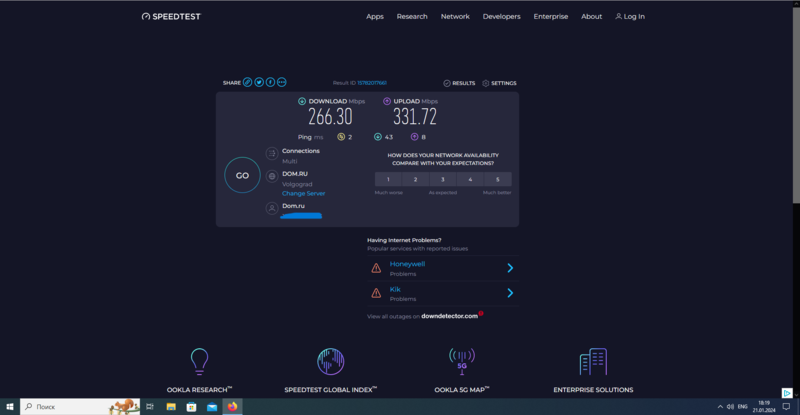This screenshot has height=415, width=800.
Task: Open Speedtest Global Index globe icon
Action: pyautogui.click(x=331, y=361)
